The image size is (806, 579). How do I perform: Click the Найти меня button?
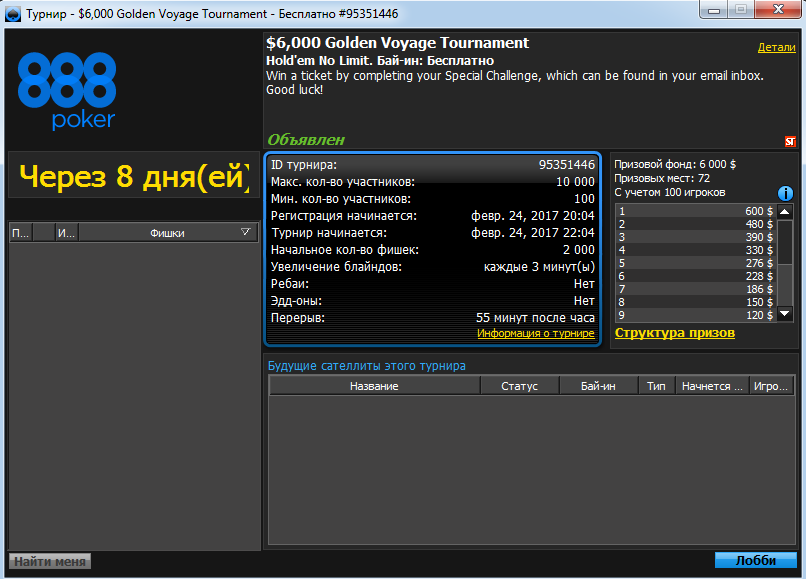tap(50, 562)
